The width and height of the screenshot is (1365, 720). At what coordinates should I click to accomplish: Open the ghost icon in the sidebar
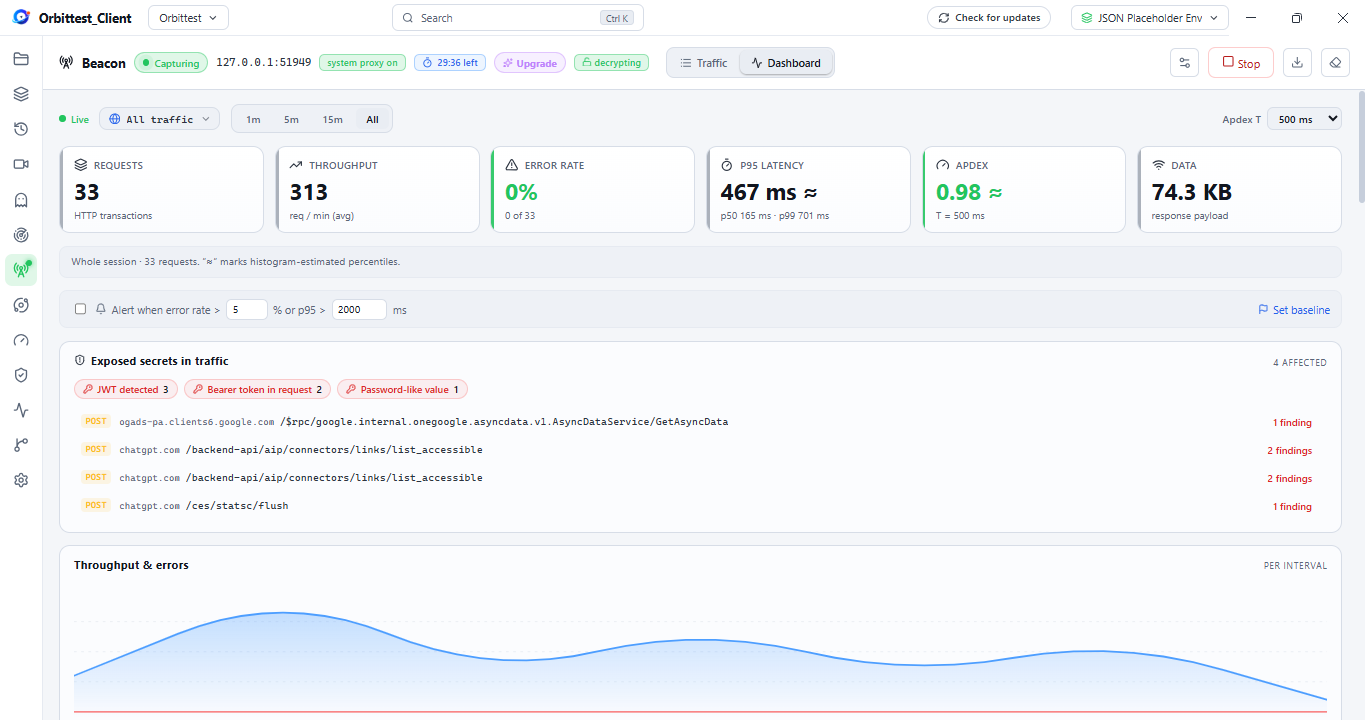point(21,200)
